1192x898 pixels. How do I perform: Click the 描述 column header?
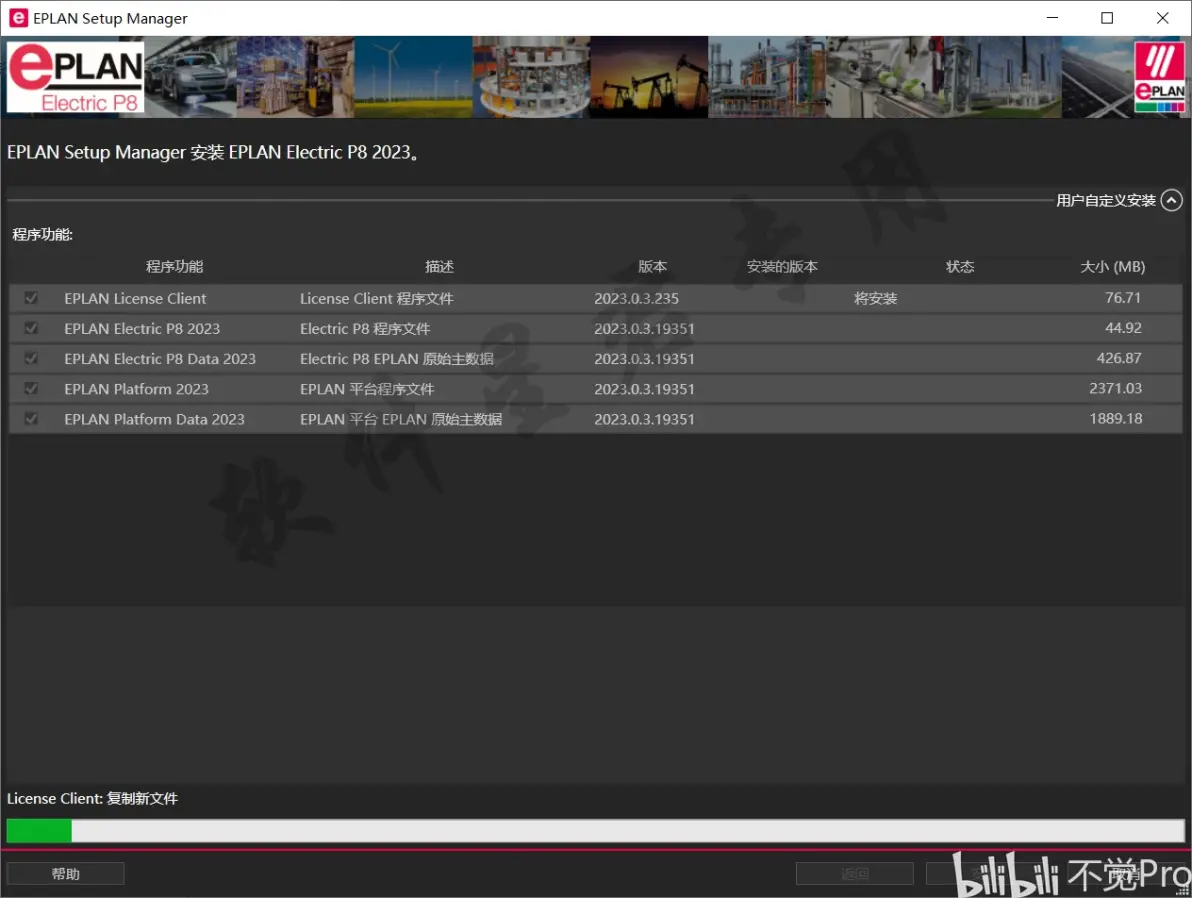(x=439, y=266)
